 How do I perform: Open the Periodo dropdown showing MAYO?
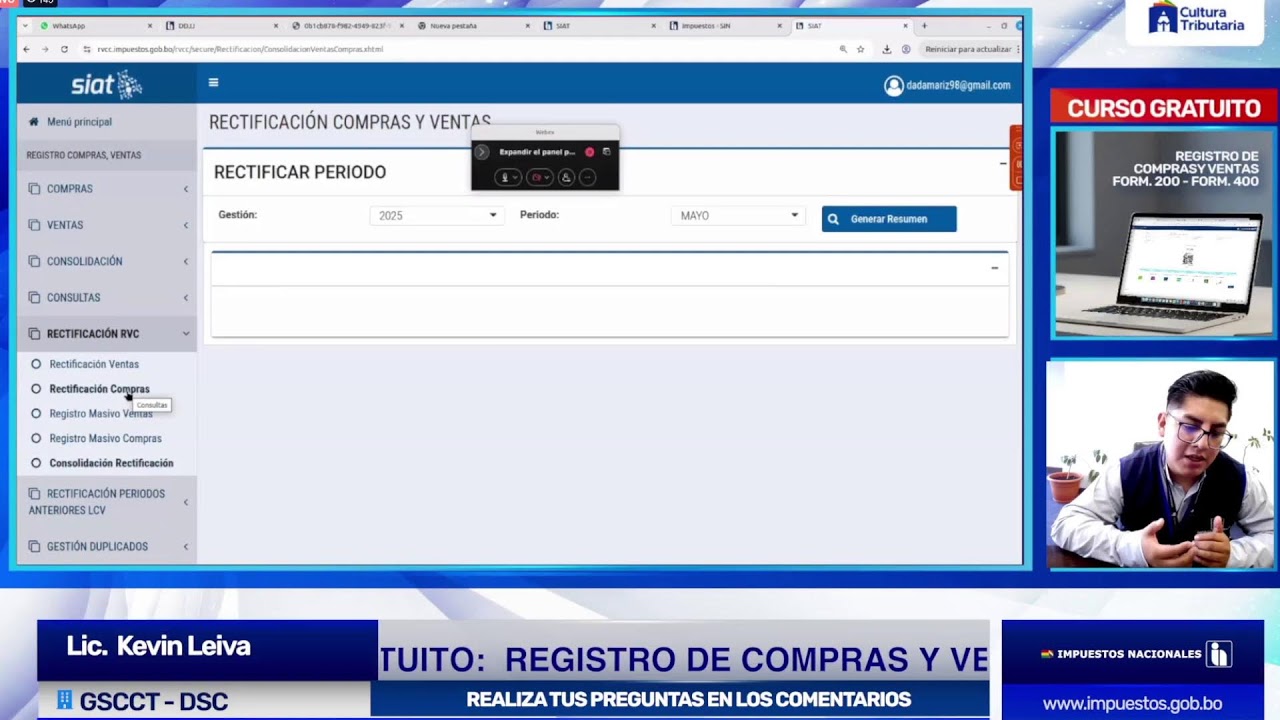tap(738, 215)
